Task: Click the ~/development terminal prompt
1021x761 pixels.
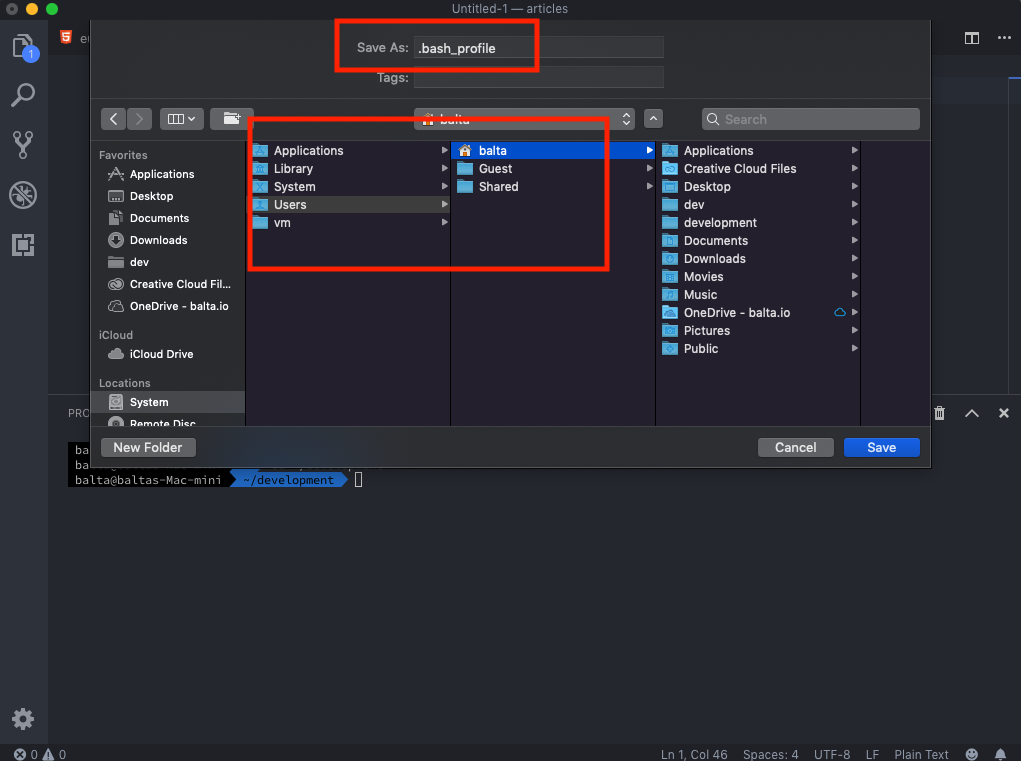Action: click(x=289, y=480)
